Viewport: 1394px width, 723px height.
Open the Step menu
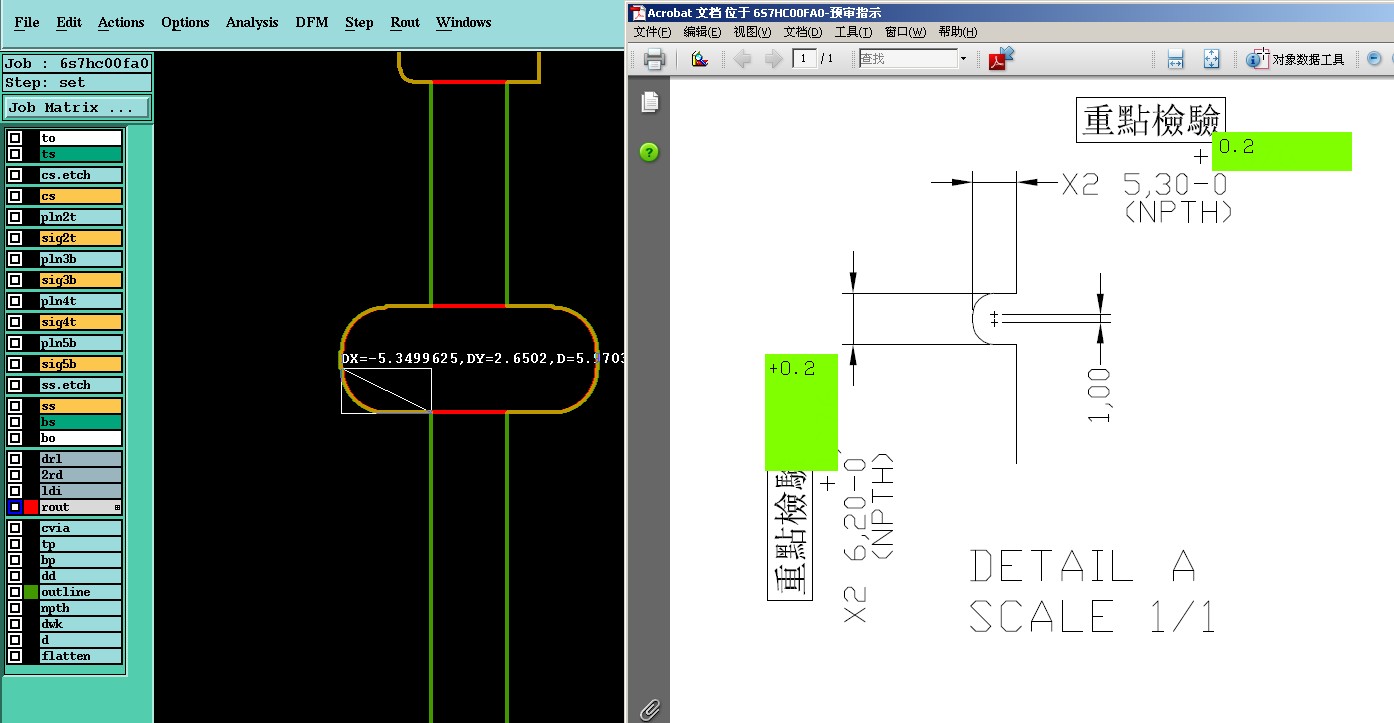[359, 22]
